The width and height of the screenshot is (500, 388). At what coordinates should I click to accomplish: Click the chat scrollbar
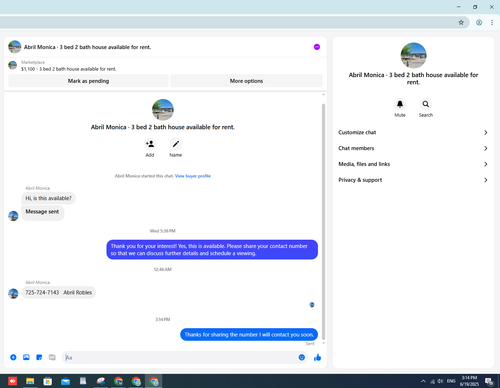(x=323, y=222)
